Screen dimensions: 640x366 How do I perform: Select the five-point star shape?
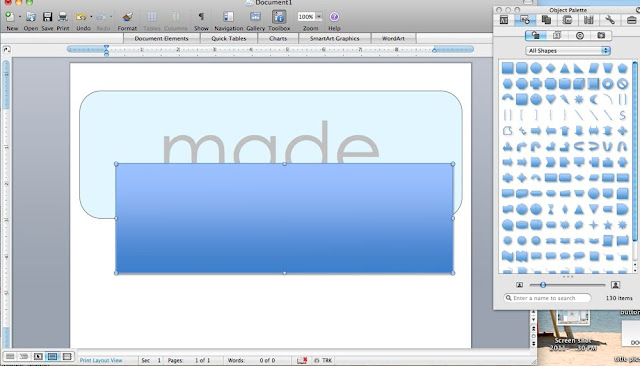tap(608, 225)
